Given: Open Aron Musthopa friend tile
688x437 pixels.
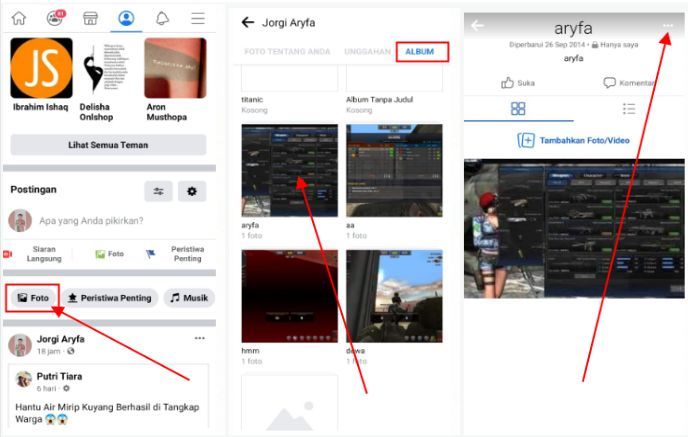Looking at the screenshot, I should pyautogui.click(x=175, y=80).
